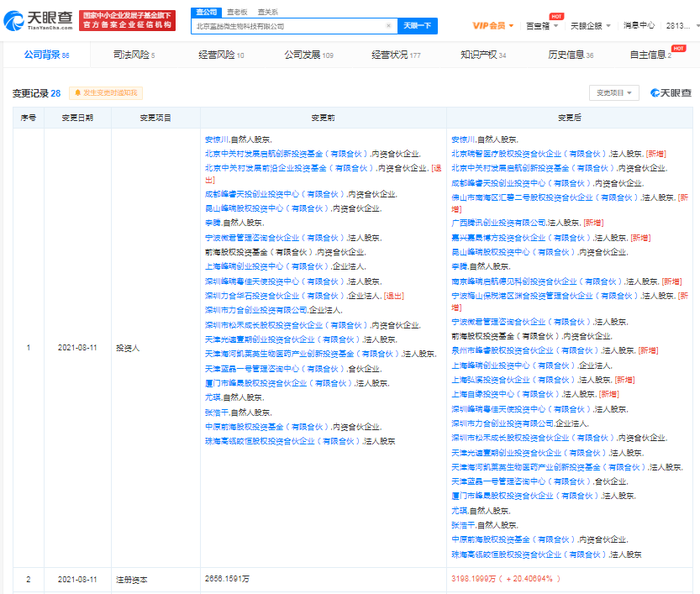Screen dimensions: 700x594
Task: Open 珠海高瓴皎恒股权投资合伙企业 in 变更后 column
Action: pyautogui.click(x=529, y=554)
